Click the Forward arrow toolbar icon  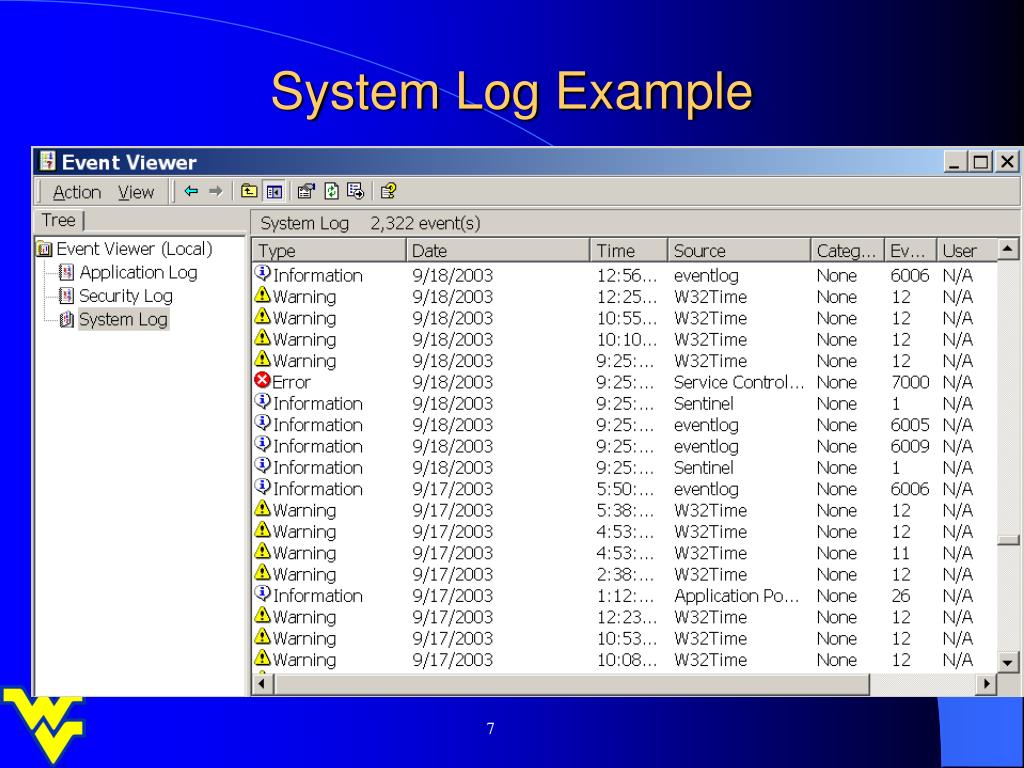click(x=215, y=191)
